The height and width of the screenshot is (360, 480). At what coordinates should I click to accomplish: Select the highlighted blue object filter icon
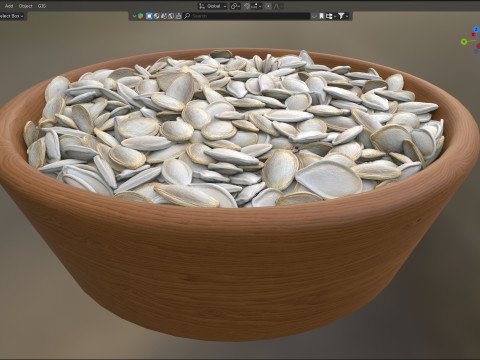[149, 16]
